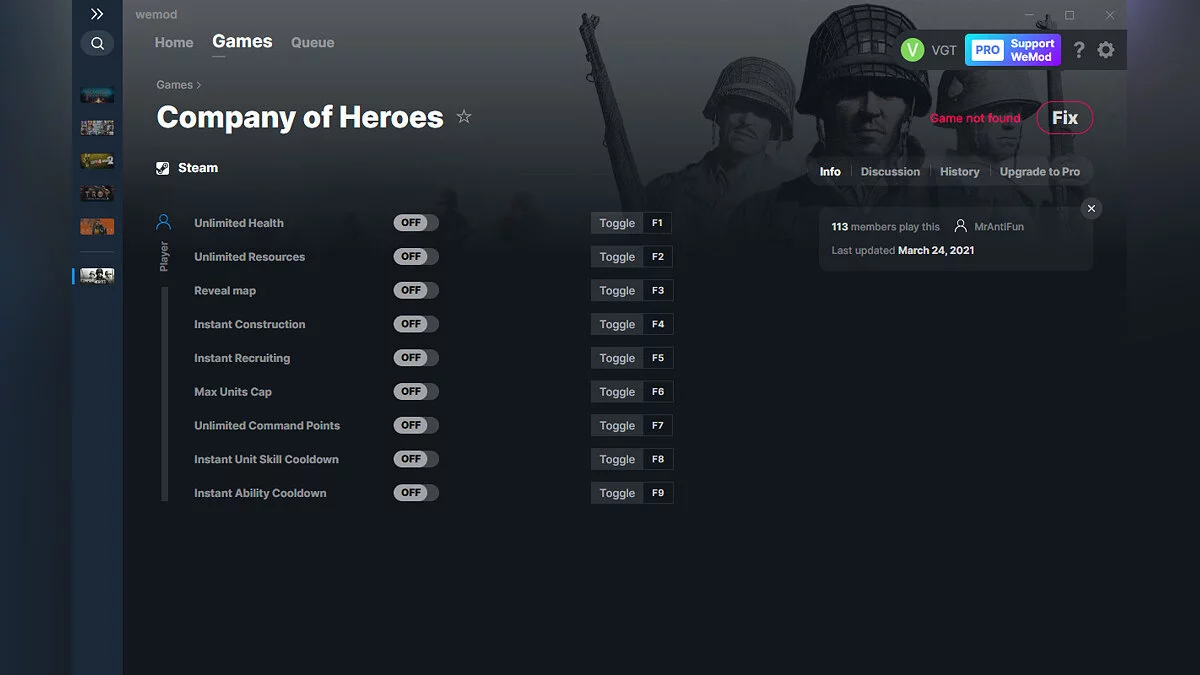Toggle Instant Construction switch
Screen dimensions: 1200x675
point(416,324)
